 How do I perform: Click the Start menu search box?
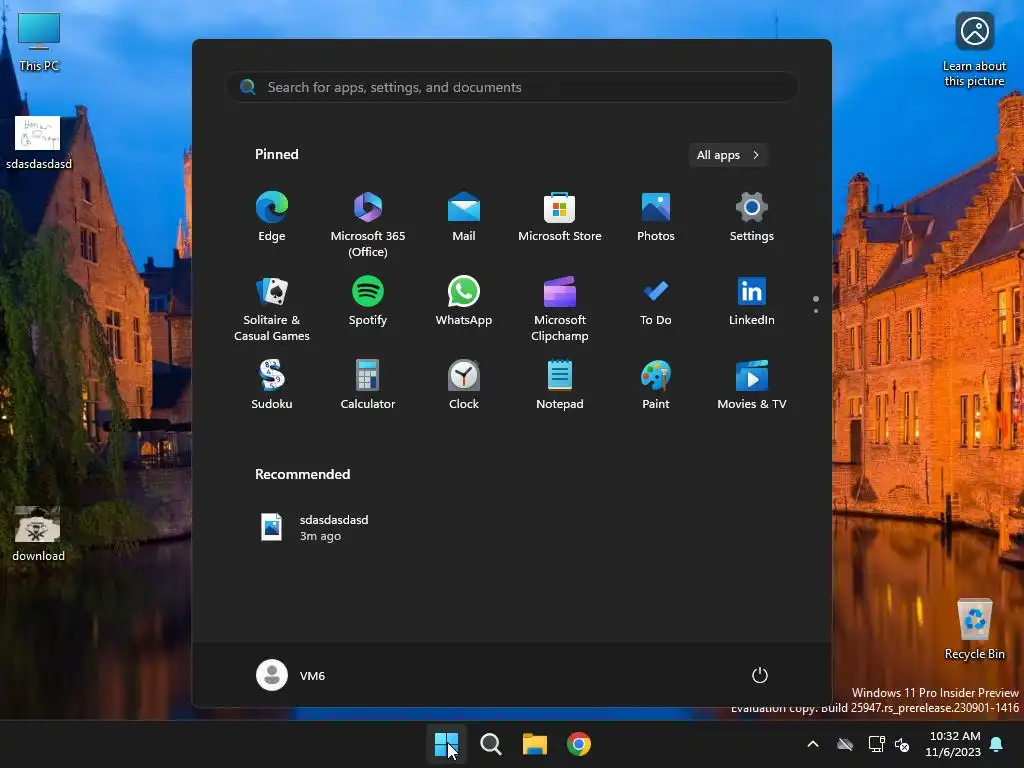pyautogui.click(x=512, y=87)
